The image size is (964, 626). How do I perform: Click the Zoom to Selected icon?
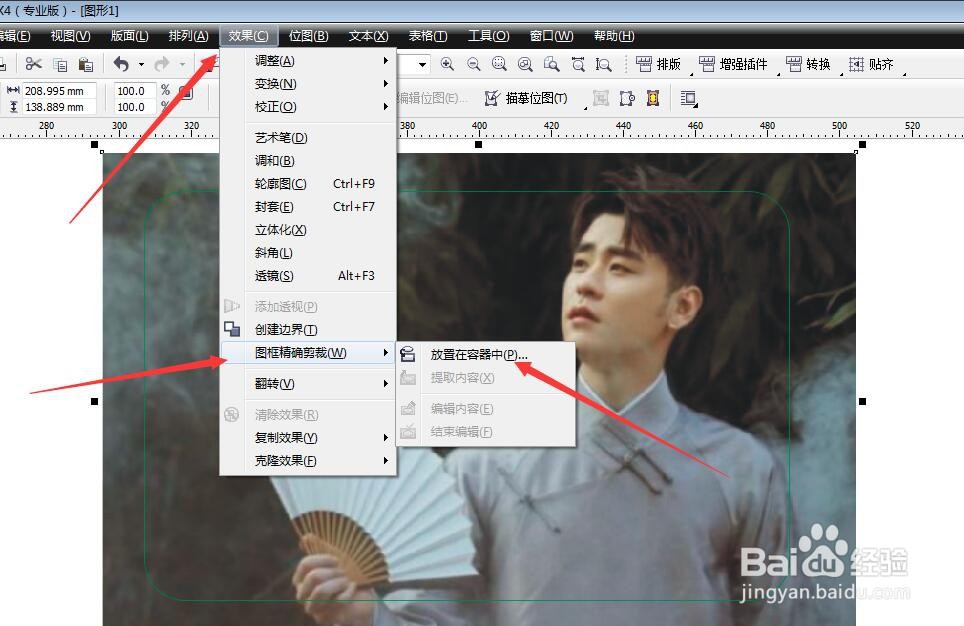click(499, 64)
